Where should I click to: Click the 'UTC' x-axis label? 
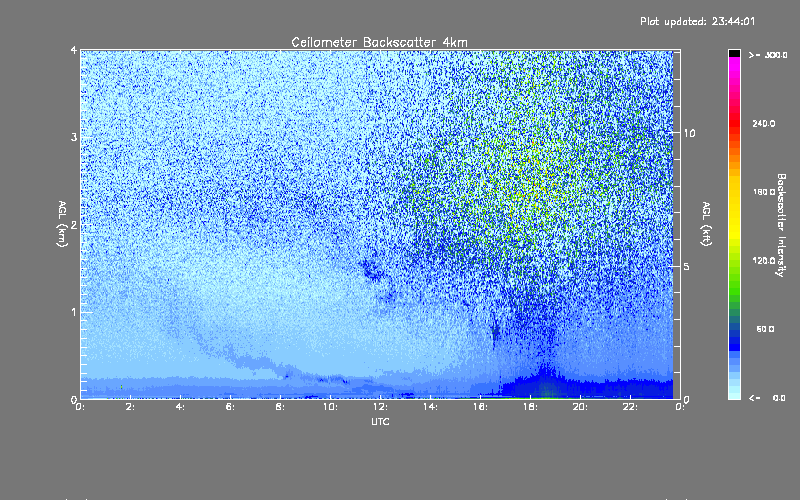(x=380, y=421)
